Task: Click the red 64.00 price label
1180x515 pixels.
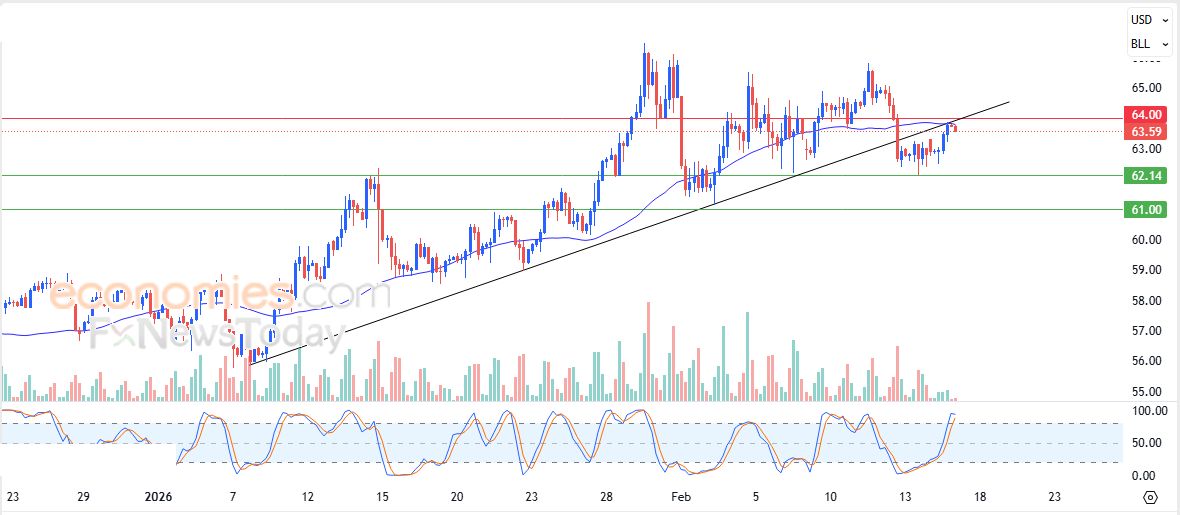Action: coord(1146,116)
